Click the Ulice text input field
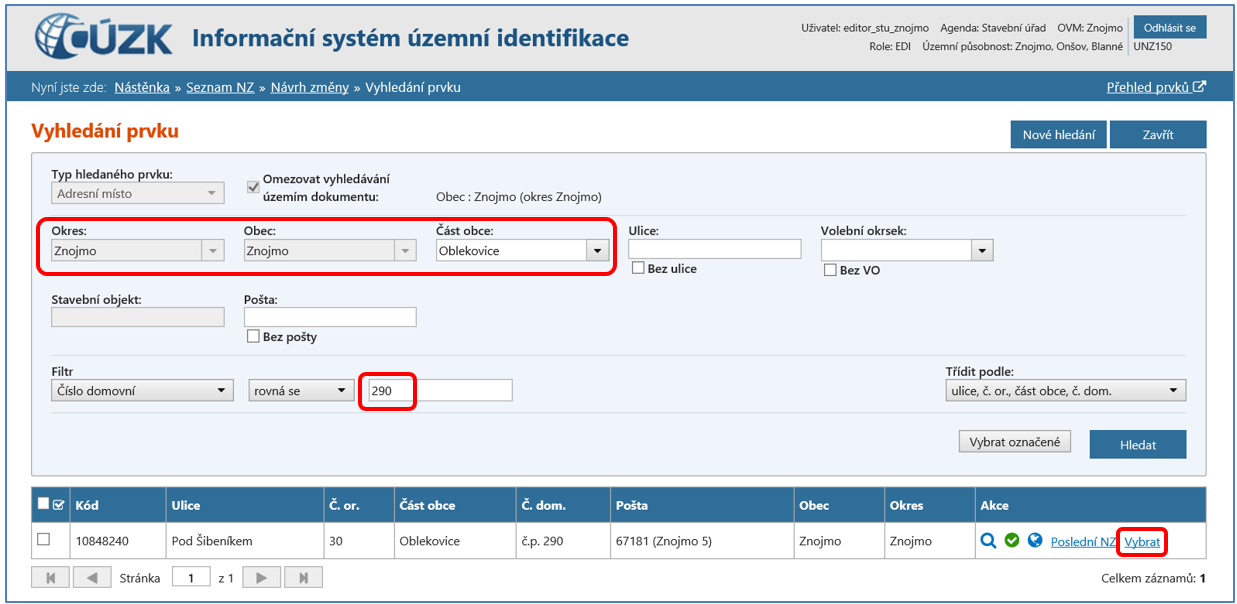 pyautogui.click(x=714, y=250)
